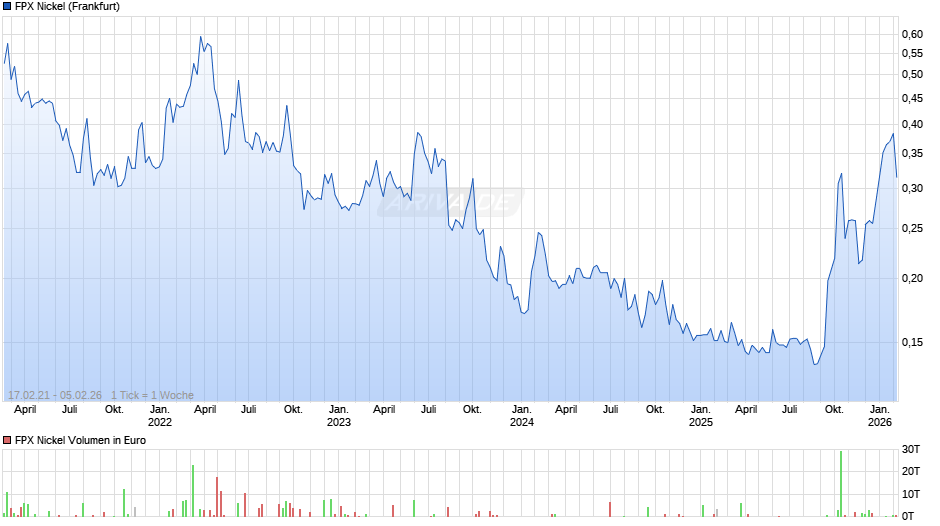This screenshot has width=940, height=526.
Task: Click the 0,40 price axis label
Action: click(912, 125)
